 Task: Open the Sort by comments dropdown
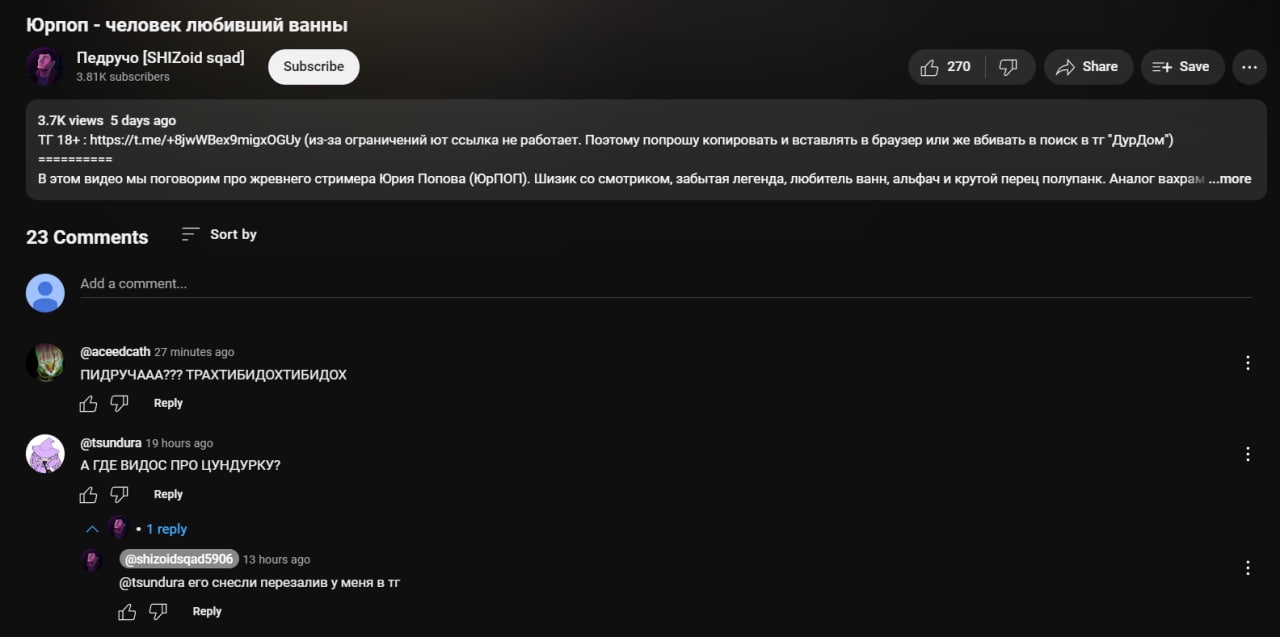click(219, 234)
